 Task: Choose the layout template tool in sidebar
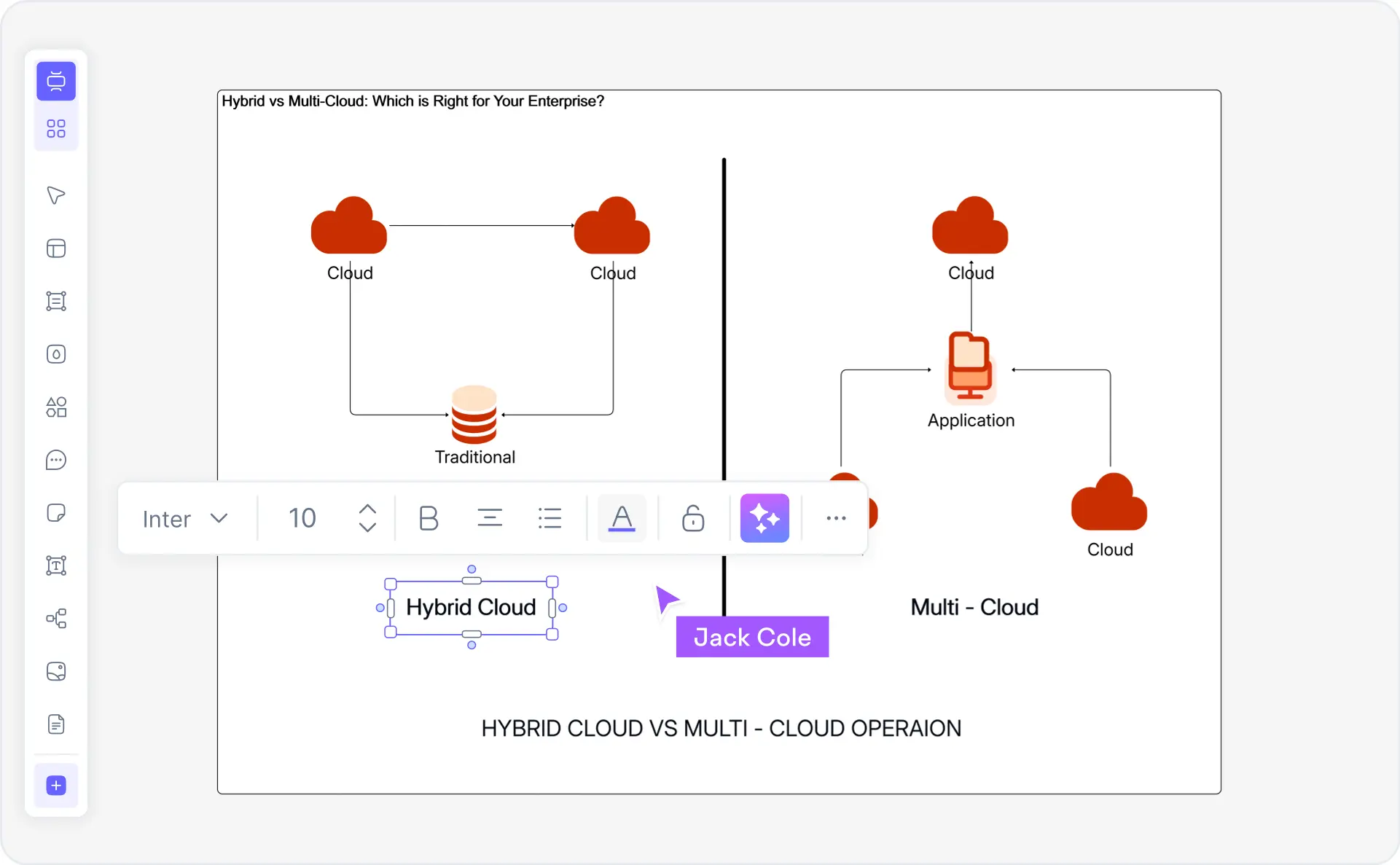point(56,248)
